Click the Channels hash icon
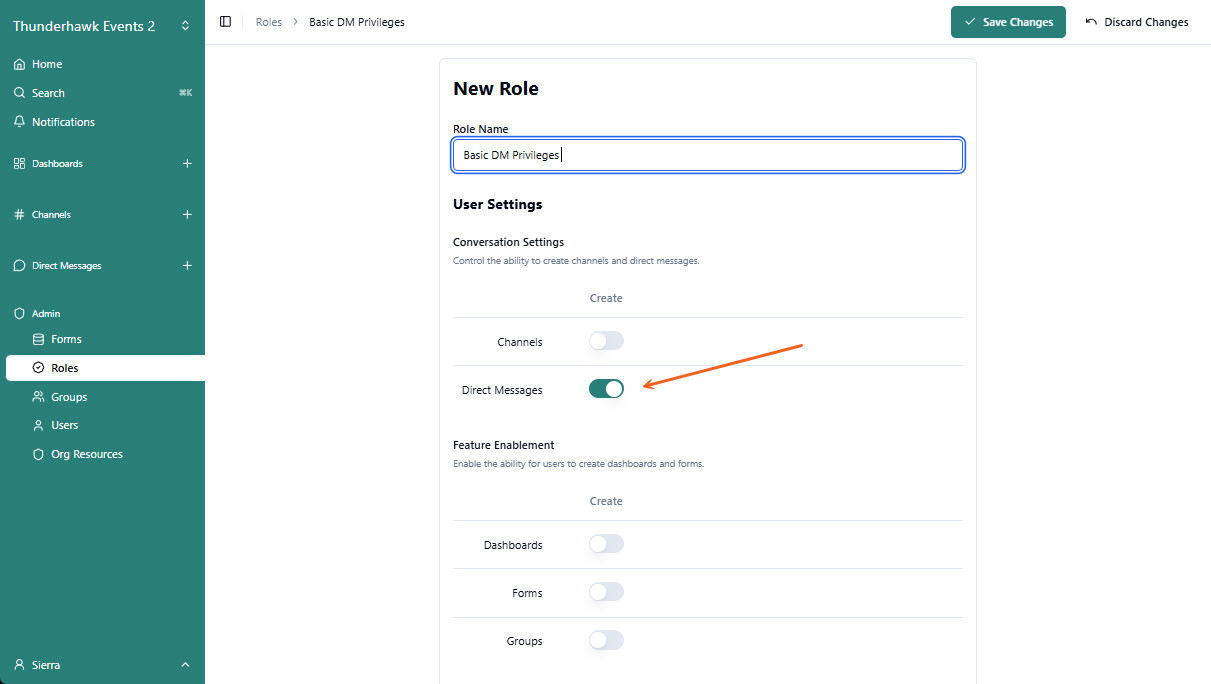 point(19,215)
